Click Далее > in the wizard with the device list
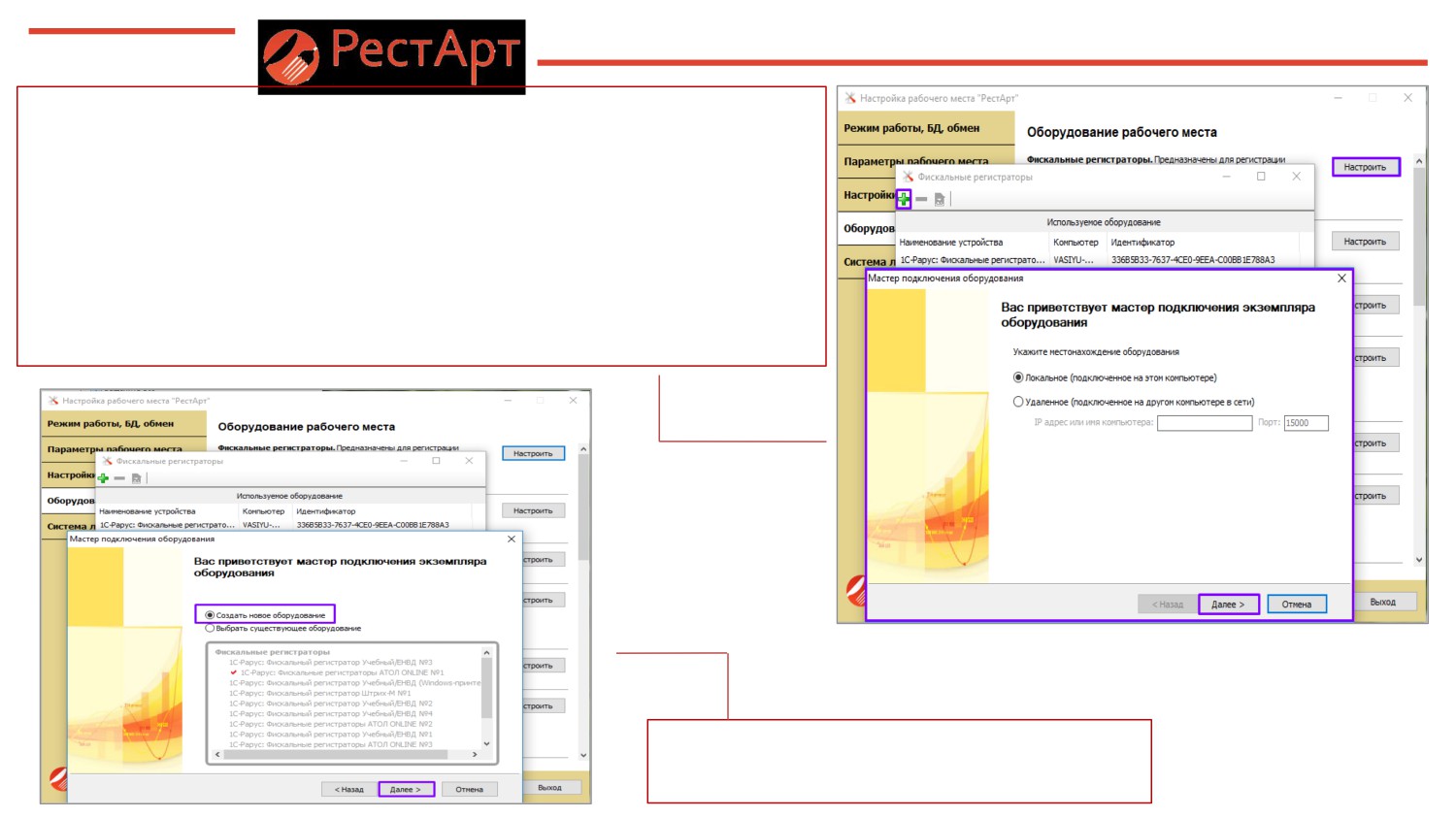Viewport: 1456px width, 818px height. pos(406,790)
